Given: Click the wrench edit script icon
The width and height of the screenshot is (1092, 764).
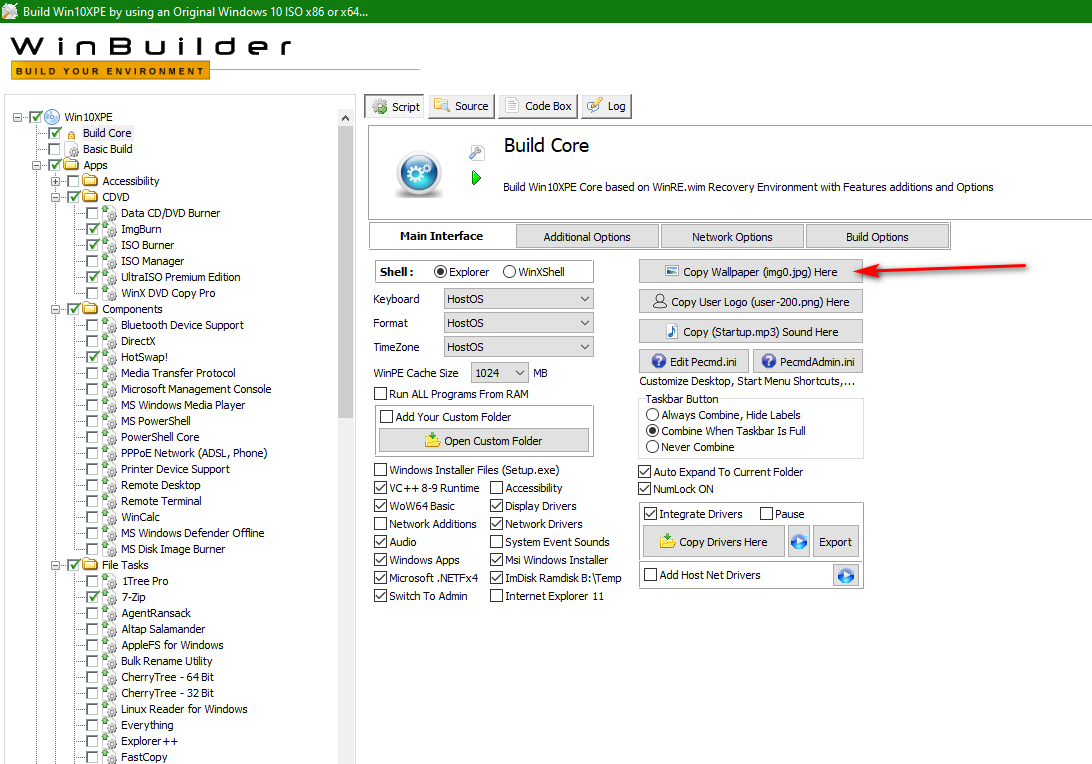Looking at the screenshot, I should 476,153.
